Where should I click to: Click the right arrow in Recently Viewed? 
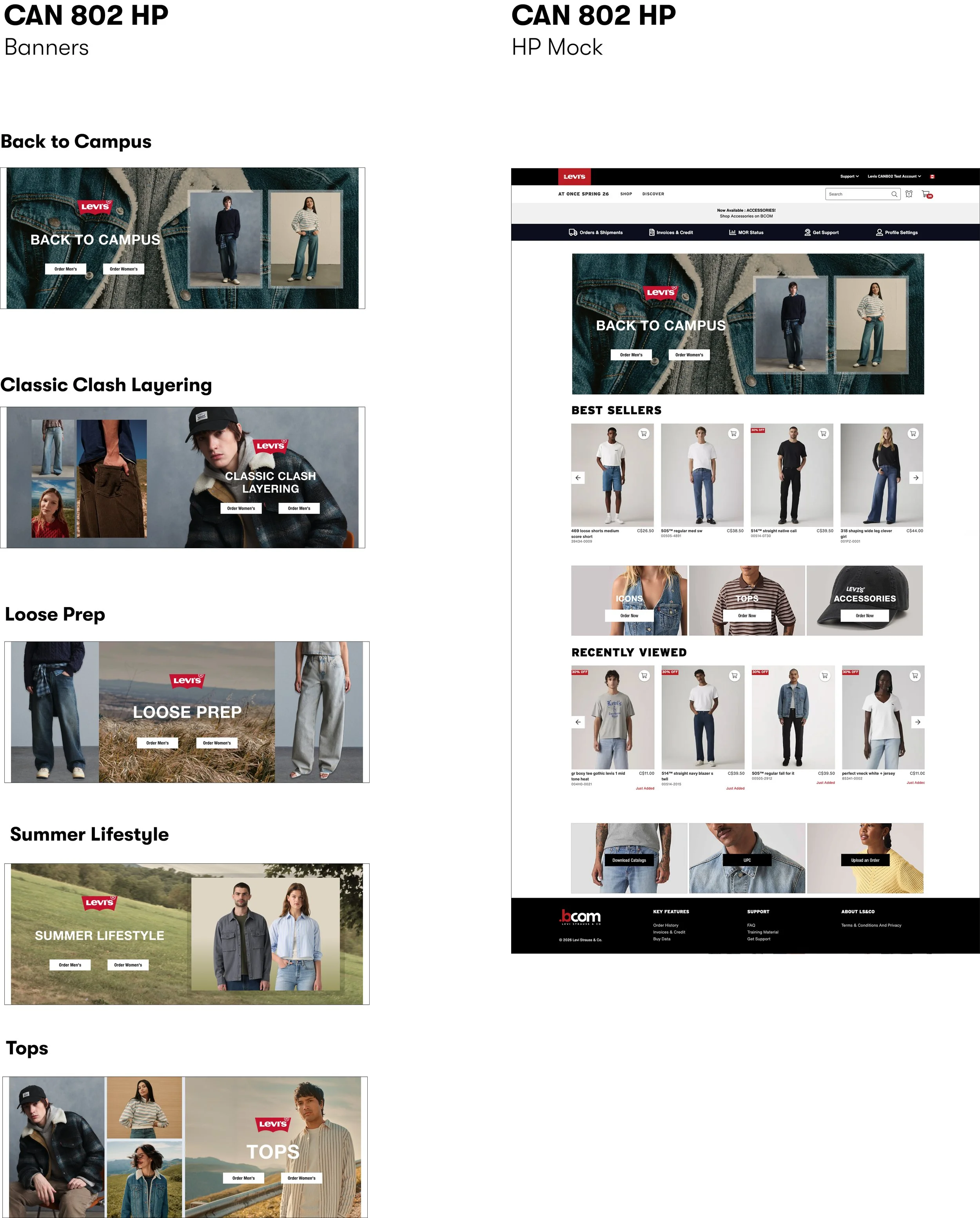(x=918, y=722)
